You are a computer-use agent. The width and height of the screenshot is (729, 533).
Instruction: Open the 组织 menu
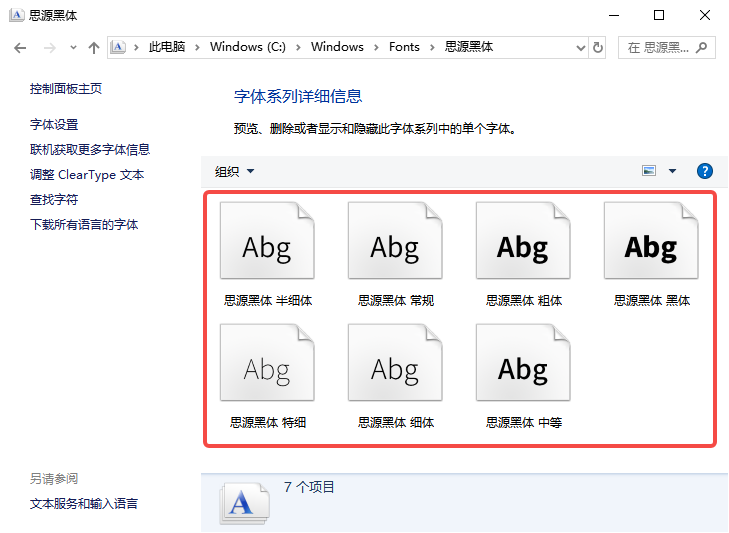point(234,172)
